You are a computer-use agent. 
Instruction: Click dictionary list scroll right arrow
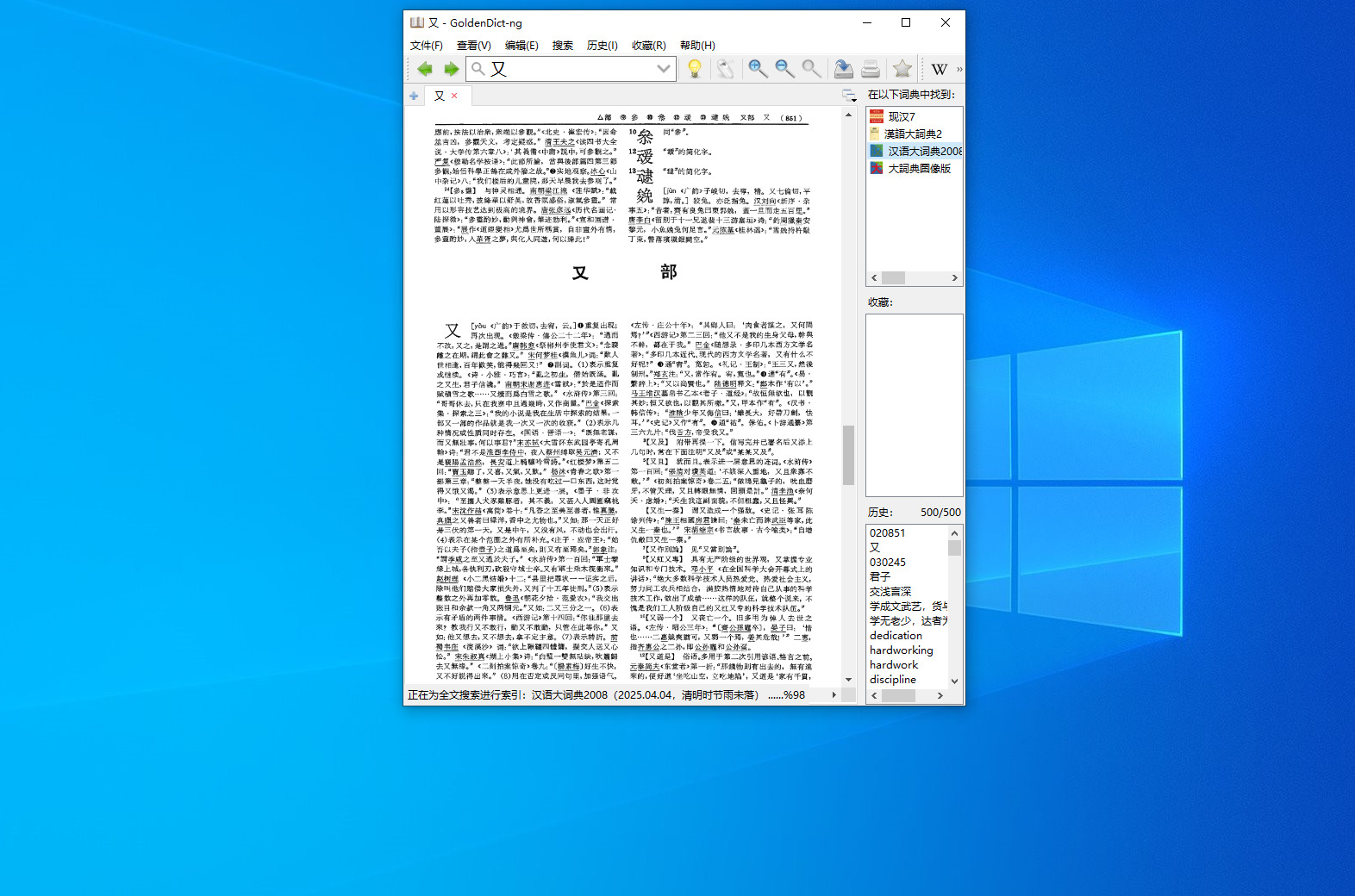(x=954, y=277)
